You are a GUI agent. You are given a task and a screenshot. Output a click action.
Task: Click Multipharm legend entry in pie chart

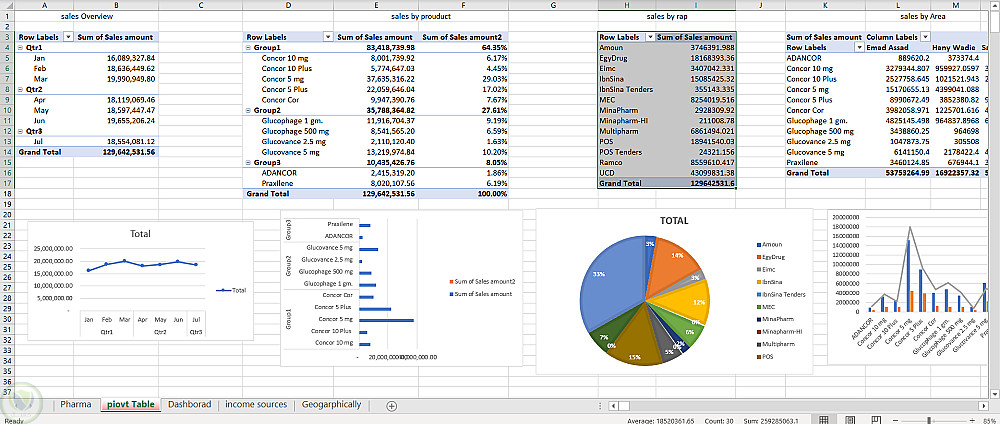(x=773, y=344)
